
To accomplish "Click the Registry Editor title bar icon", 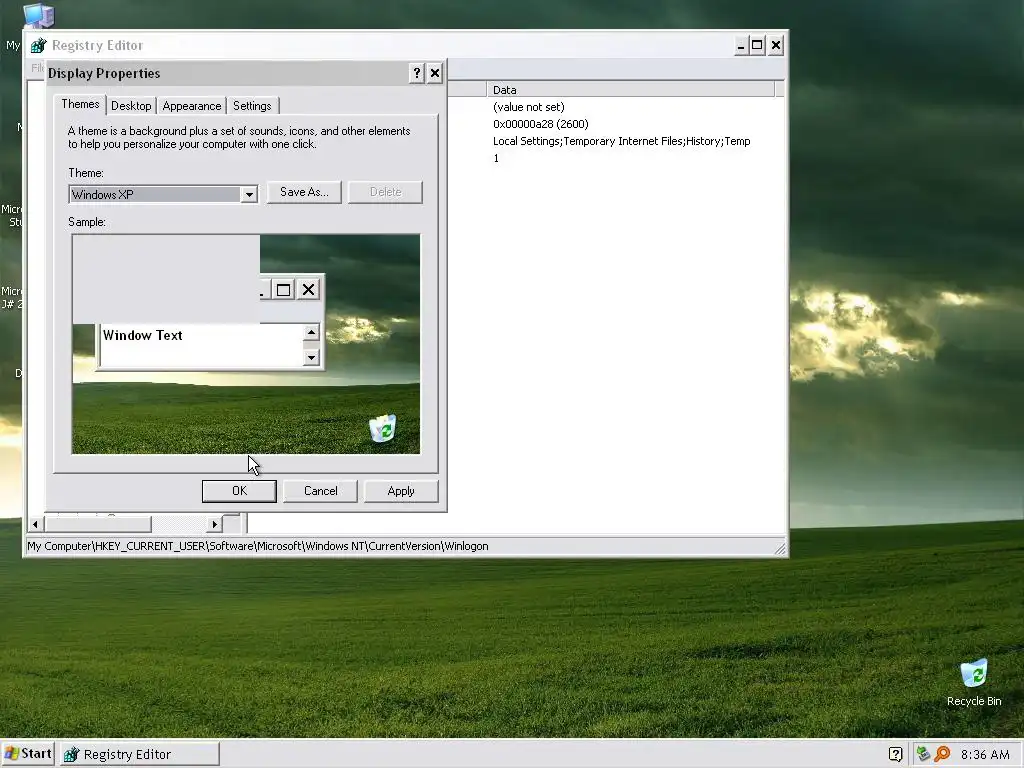I will click(39, 46).
